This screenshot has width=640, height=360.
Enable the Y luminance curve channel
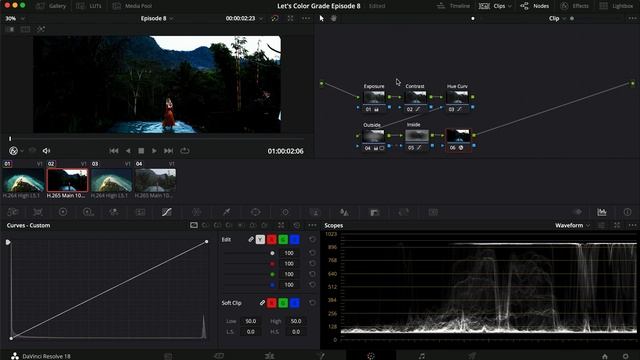pyautogui.click(x=260, y=240)
